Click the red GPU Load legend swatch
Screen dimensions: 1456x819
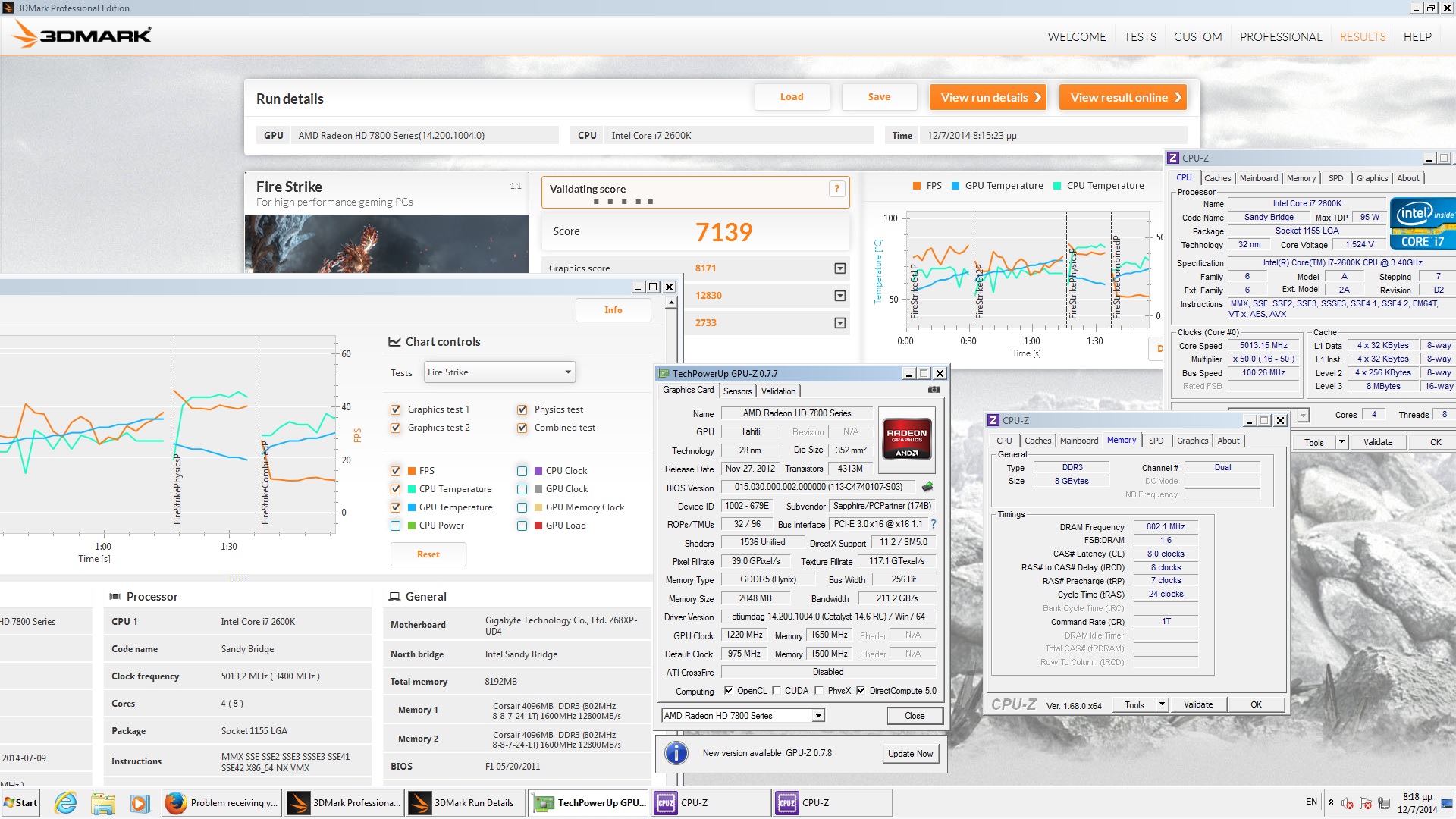click(x=538, y=526)
